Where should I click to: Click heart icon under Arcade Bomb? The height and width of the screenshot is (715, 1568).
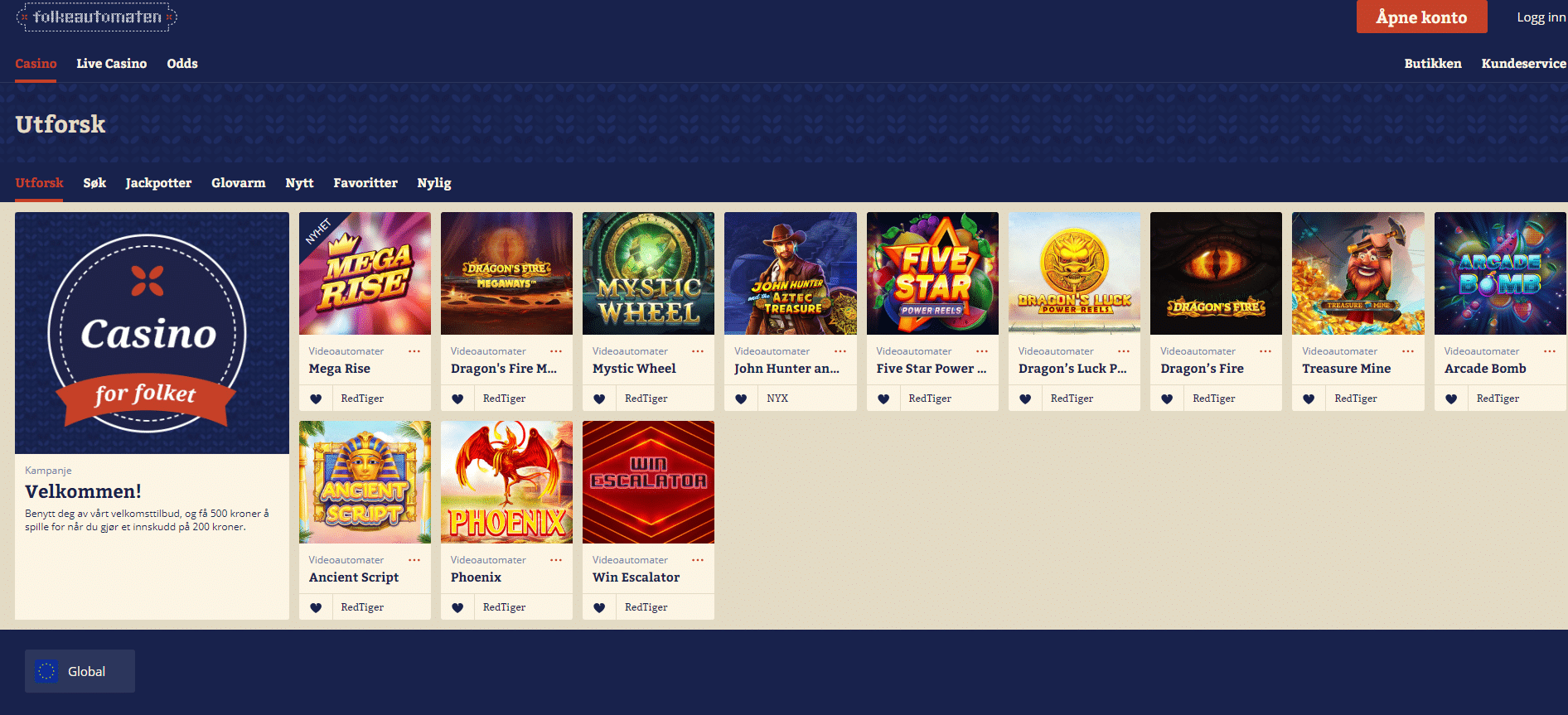pos(1451,399)
